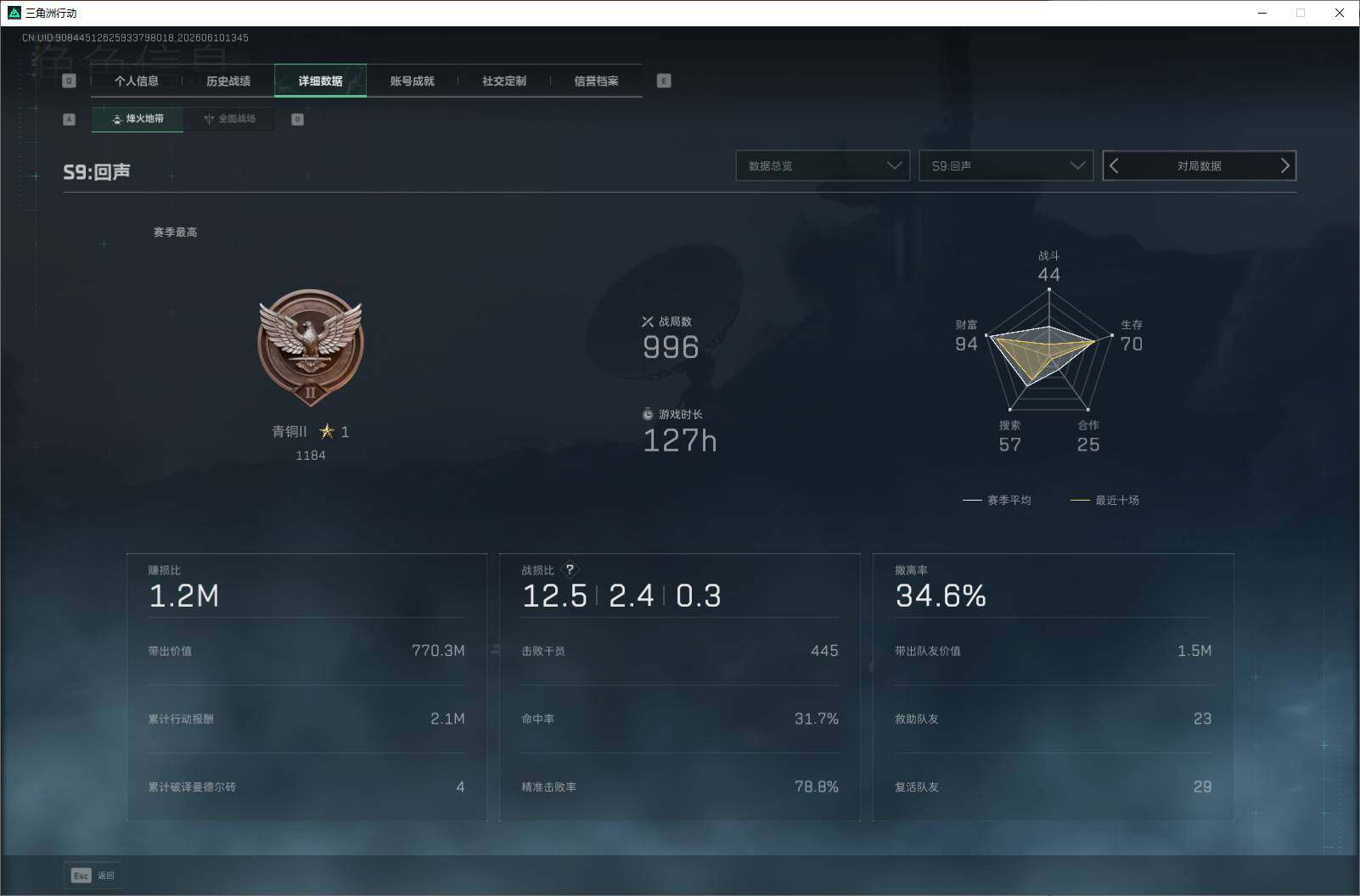Click the 对局数据 selector label
Image resolution: width=1360 pixels, height=896 pixels.
coord(1199,166)
